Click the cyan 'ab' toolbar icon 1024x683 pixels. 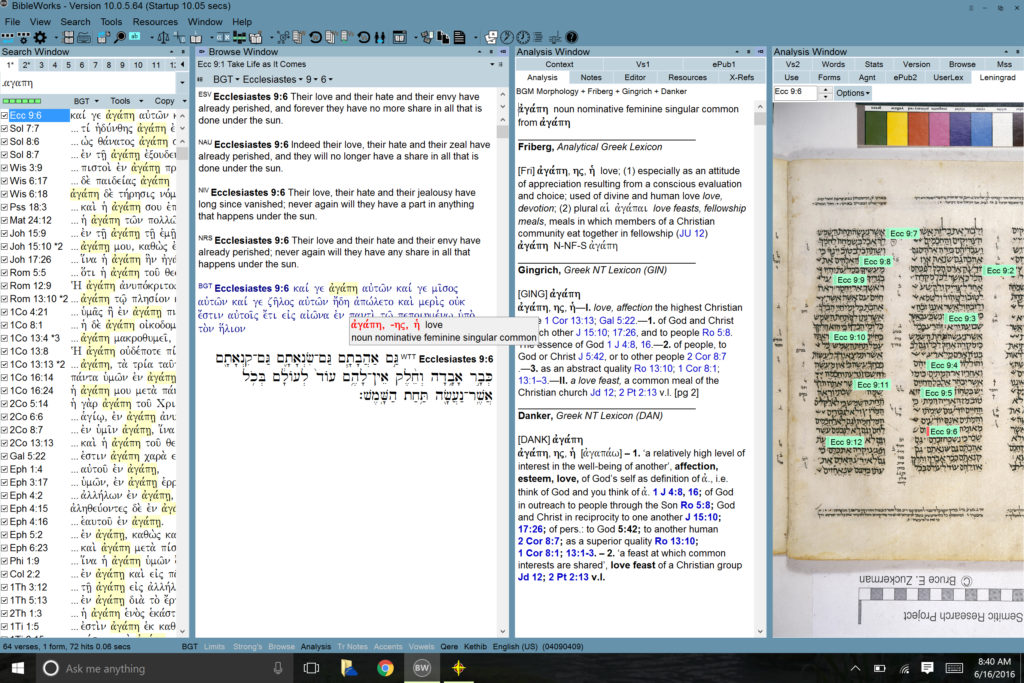[x=135, y=37]
